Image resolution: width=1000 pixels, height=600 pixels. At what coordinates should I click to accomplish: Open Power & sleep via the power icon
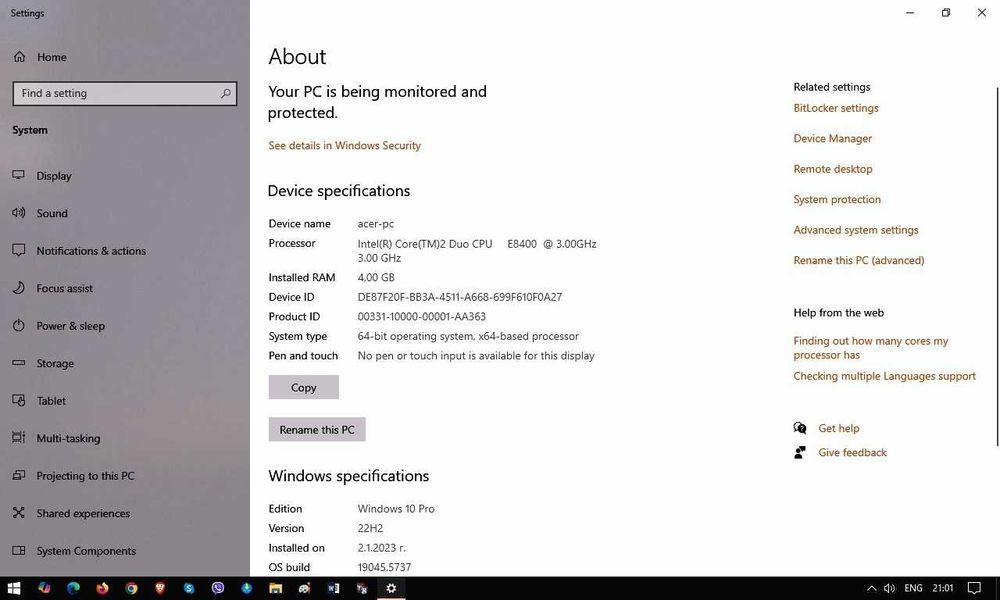(19, 326)
